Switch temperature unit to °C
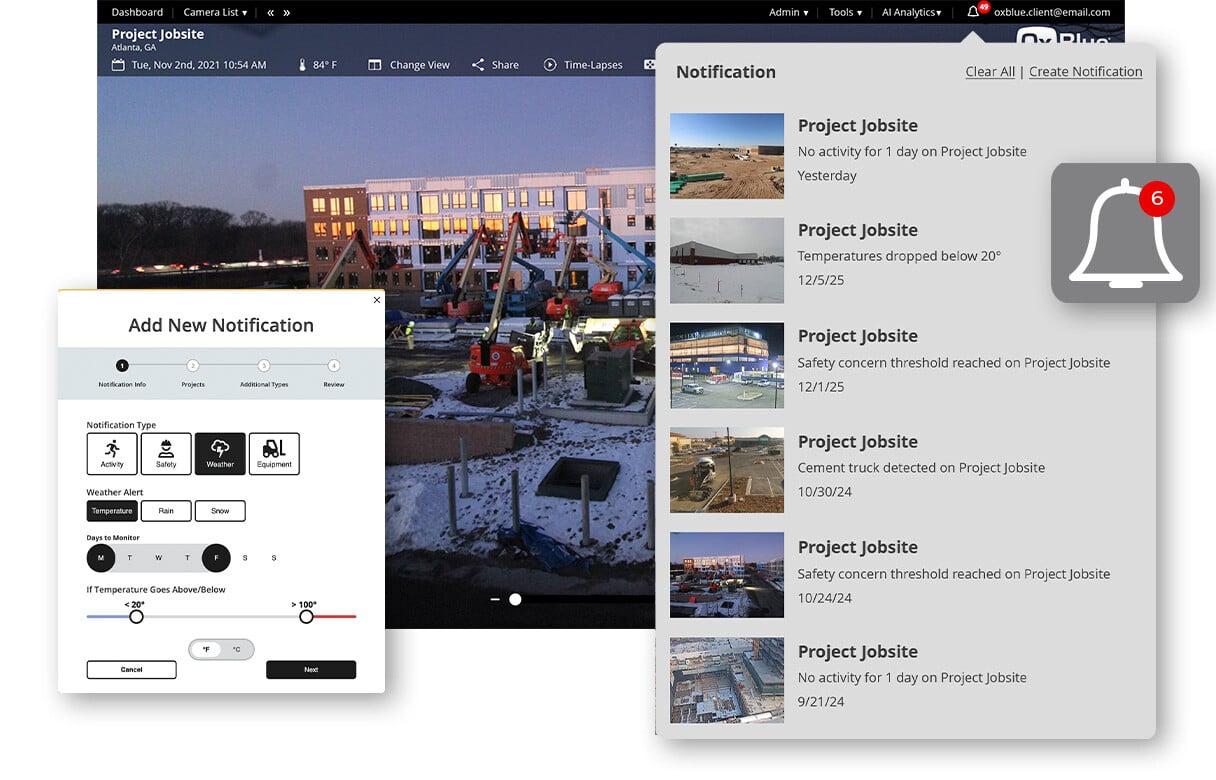Viewport: 1216px width, 780px height. coord(237,649)
